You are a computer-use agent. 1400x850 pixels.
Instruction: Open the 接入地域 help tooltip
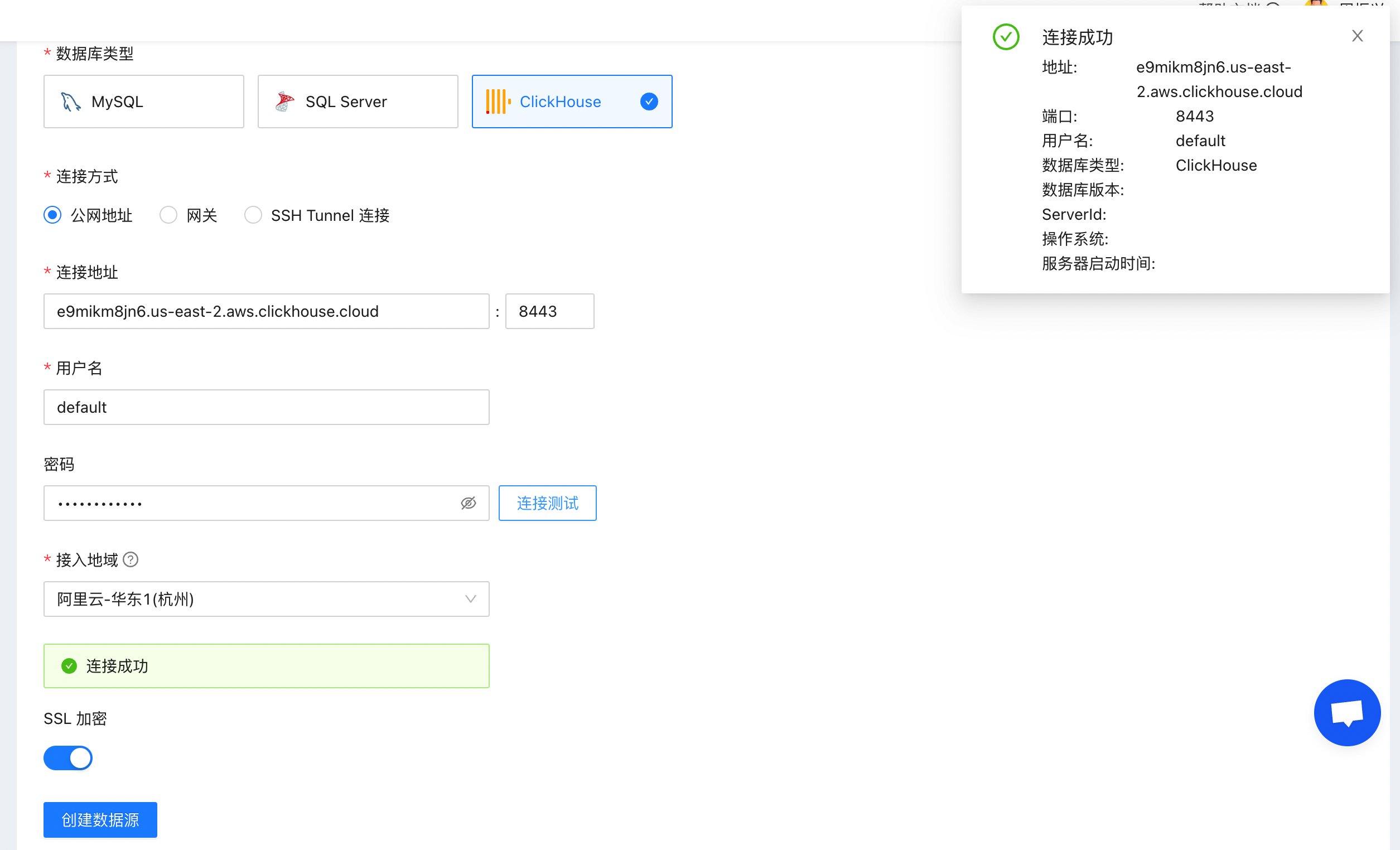(131, 559)
